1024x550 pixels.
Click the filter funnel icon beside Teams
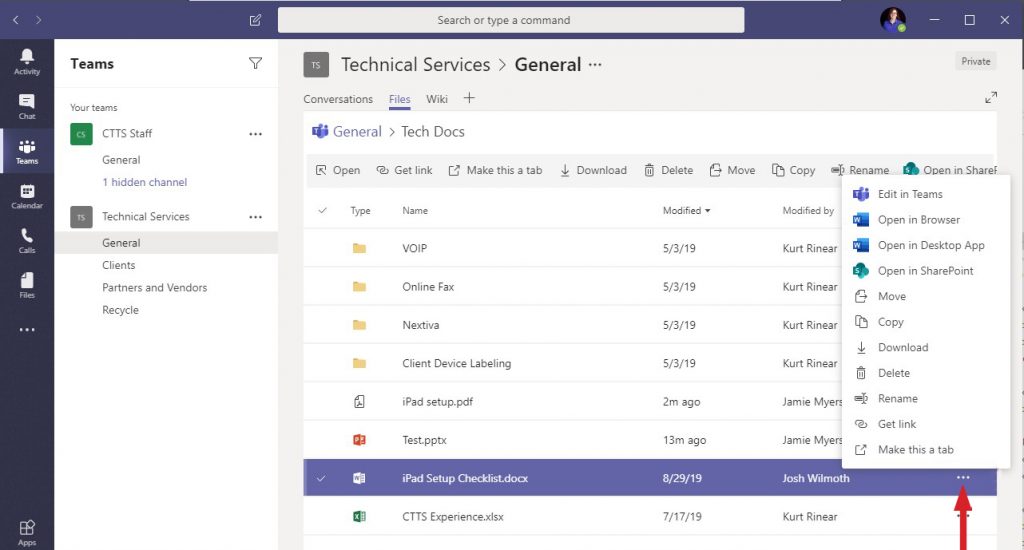[255, 63]
